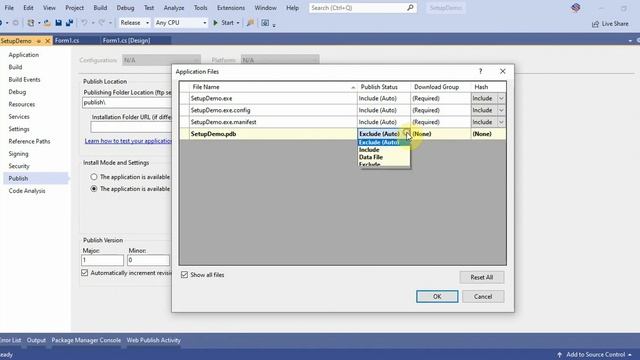Choose Data File in the publish status list

pyautogui.click(x=384, y=157)
